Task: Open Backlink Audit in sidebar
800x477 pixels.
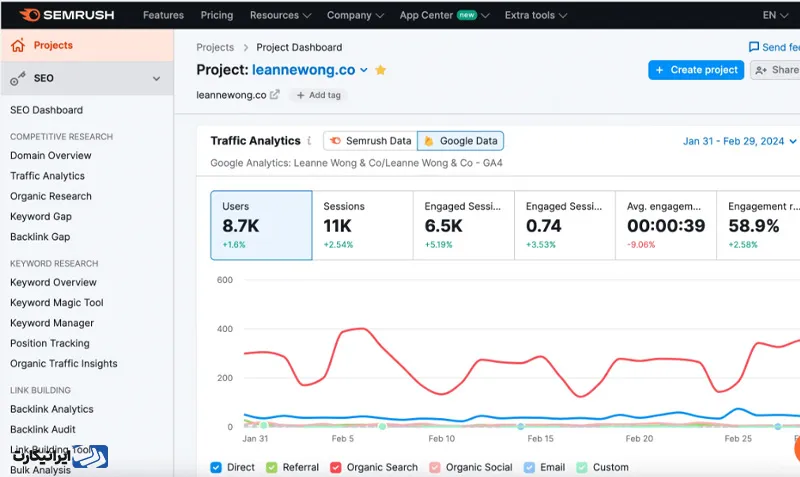Action: pyautogui.click(x=43, y=430)
